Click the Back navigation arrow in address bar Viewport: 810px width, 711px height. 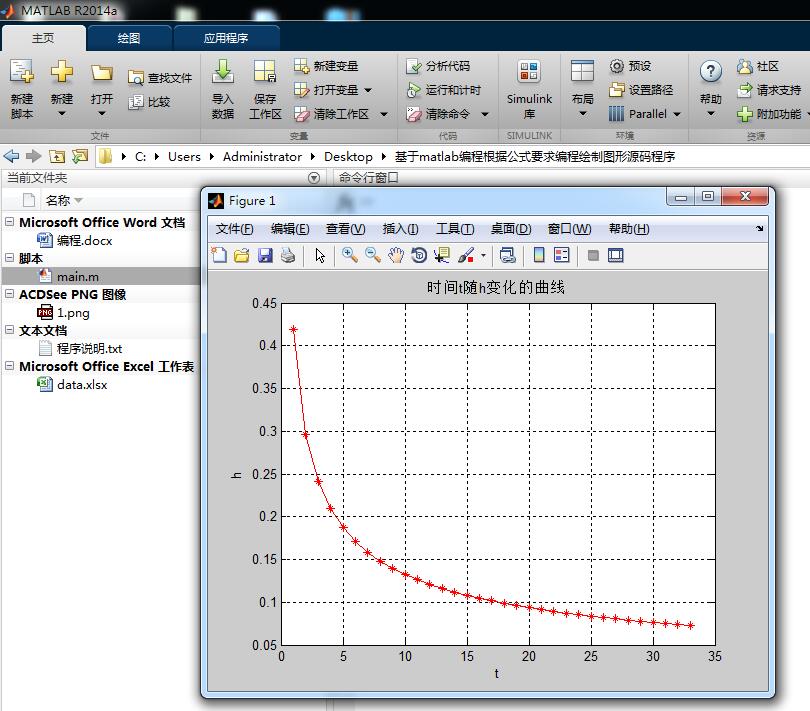tap(11, 156)
